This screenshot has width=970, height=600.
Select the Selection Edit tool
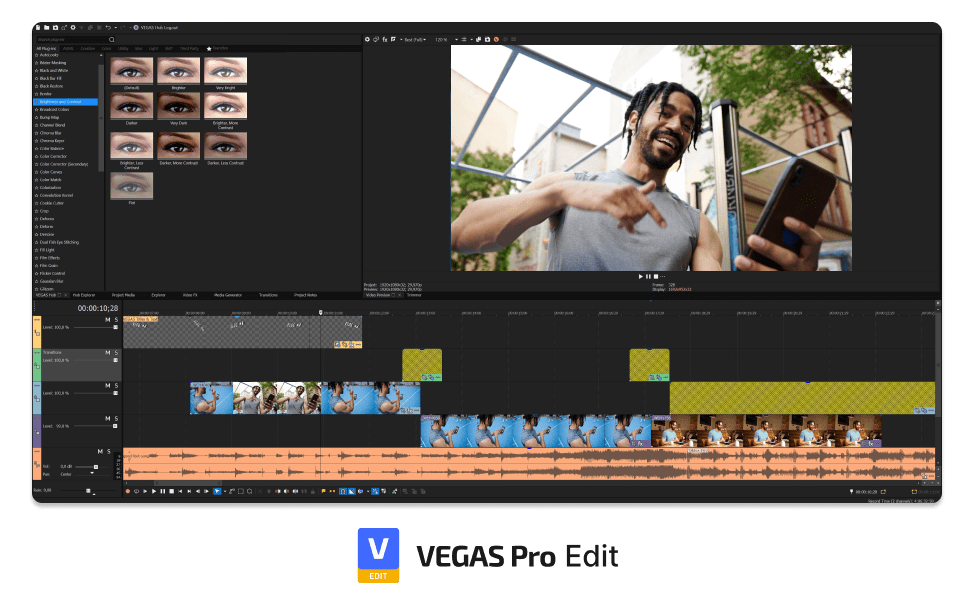[241, 491]
